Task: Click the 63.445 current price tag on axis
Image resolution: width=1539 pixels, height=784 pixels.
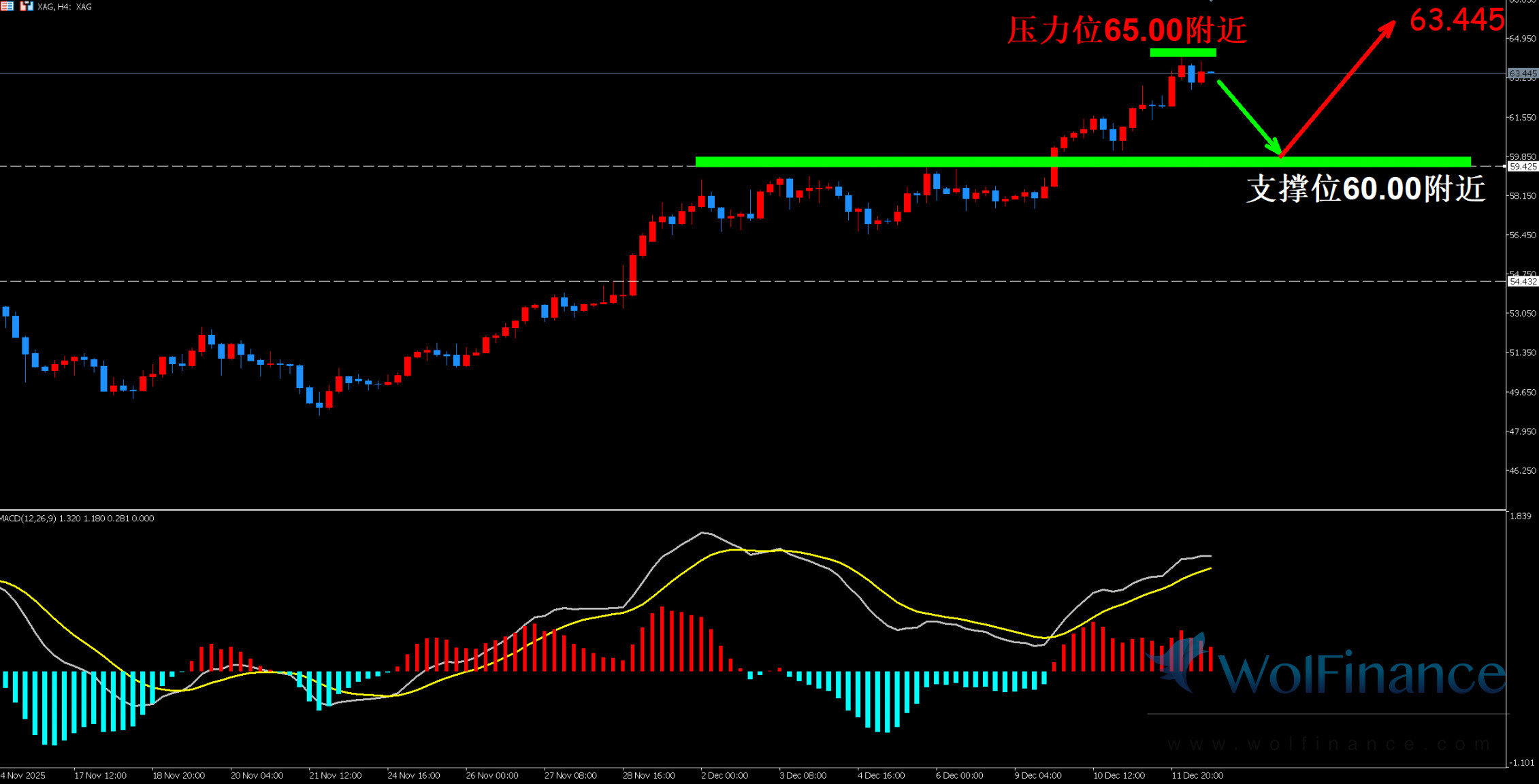Action: (1522, 73)
